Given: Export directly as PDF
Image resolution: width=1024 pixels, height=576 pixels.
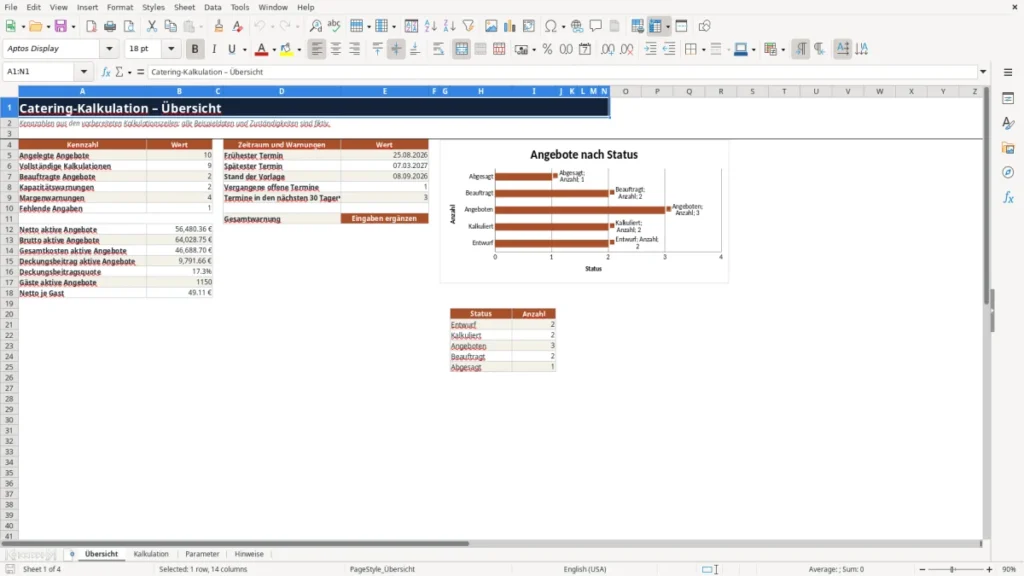Looking at the screenshot, I should tap(91, 26).
